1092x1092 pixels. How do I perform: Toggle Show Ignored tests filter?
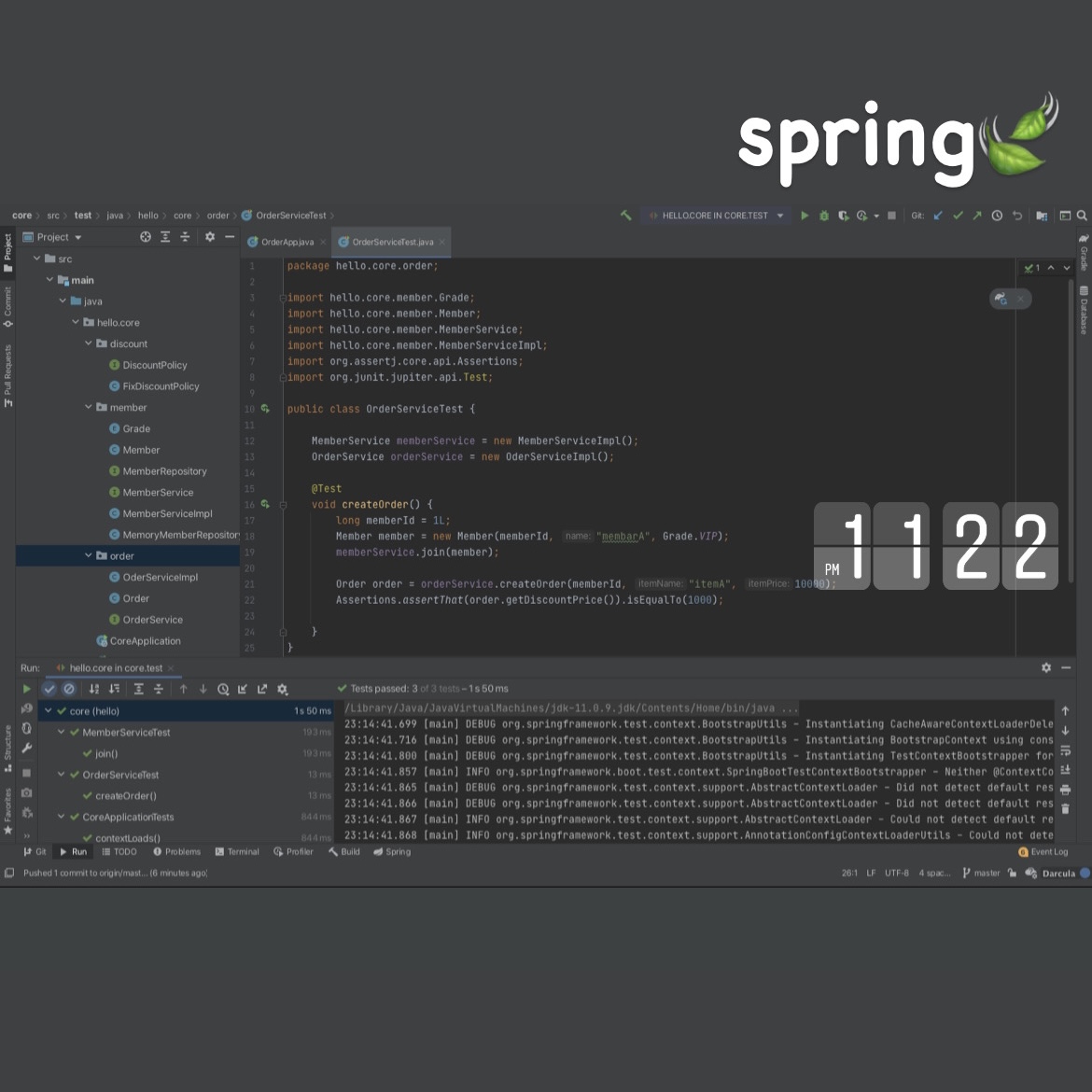click(69, 689)
